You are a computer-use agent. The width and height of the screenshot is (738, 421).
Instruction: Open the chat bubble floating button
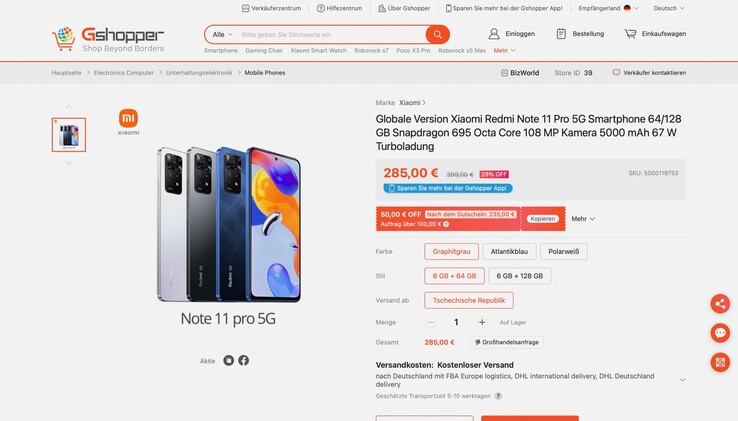(720, 333)
